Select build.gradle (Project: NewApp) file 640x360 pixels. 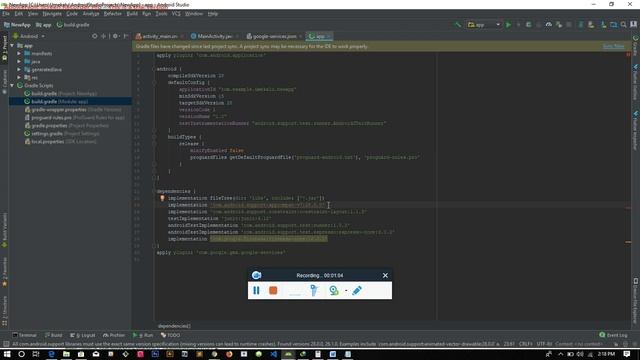(x=60, y=93)
